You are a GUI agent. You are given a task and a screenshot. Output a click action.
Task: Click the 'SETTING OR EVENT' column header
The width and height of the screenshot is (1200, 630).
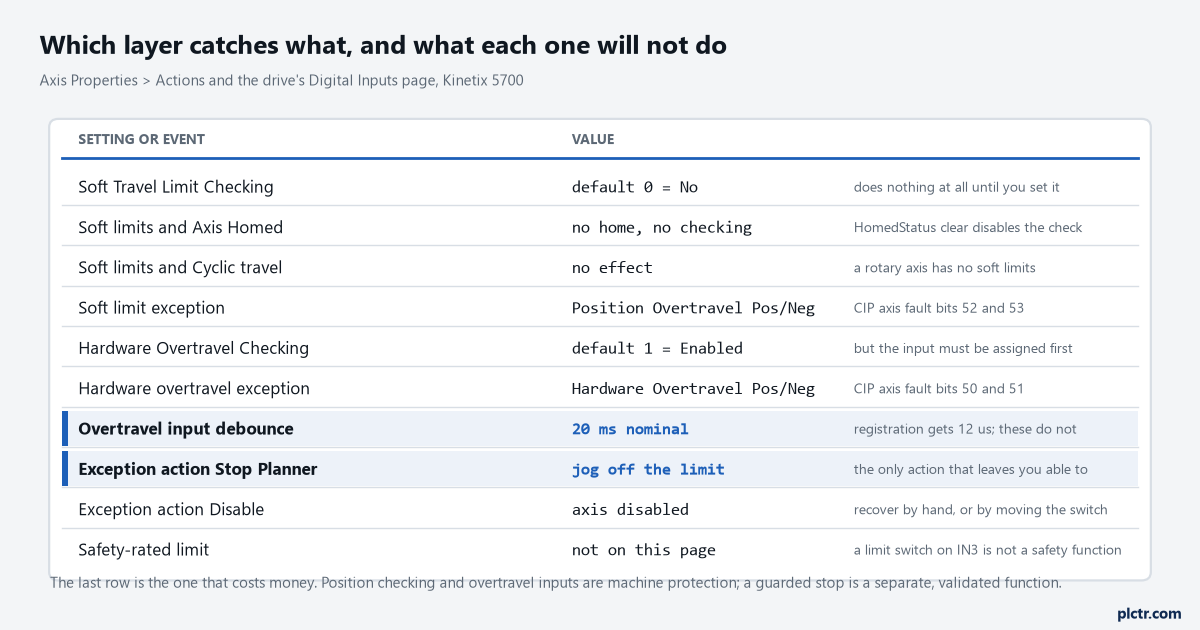(x=141, y=139)
